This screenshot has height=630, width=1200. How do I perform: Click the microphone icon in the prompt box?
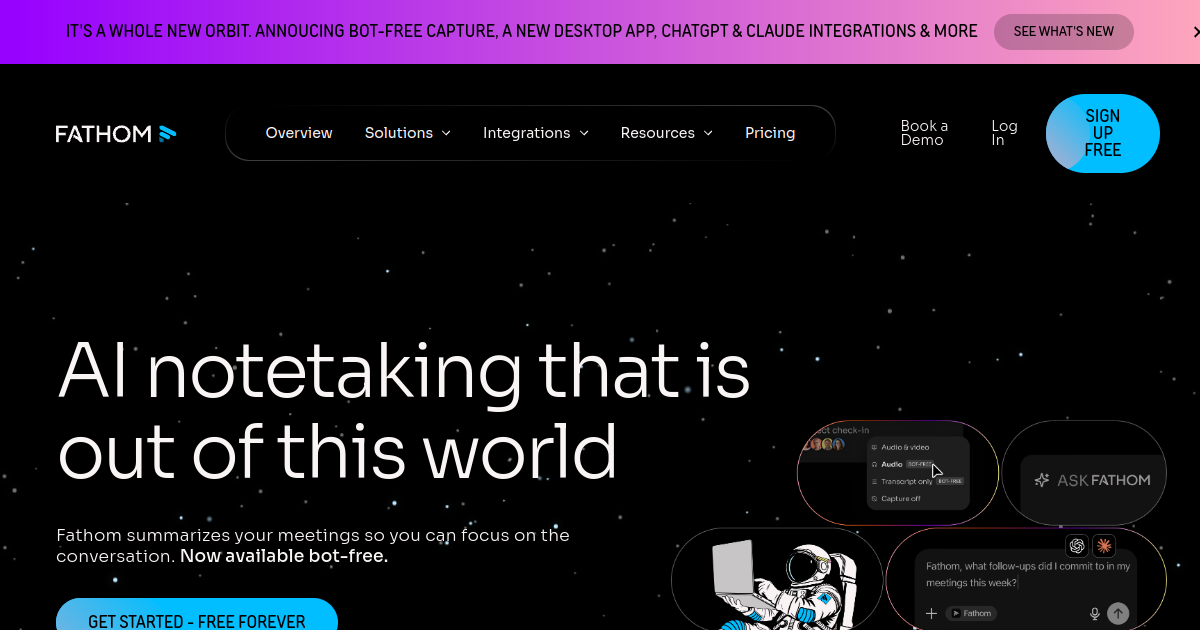[x=1095, y=613]
